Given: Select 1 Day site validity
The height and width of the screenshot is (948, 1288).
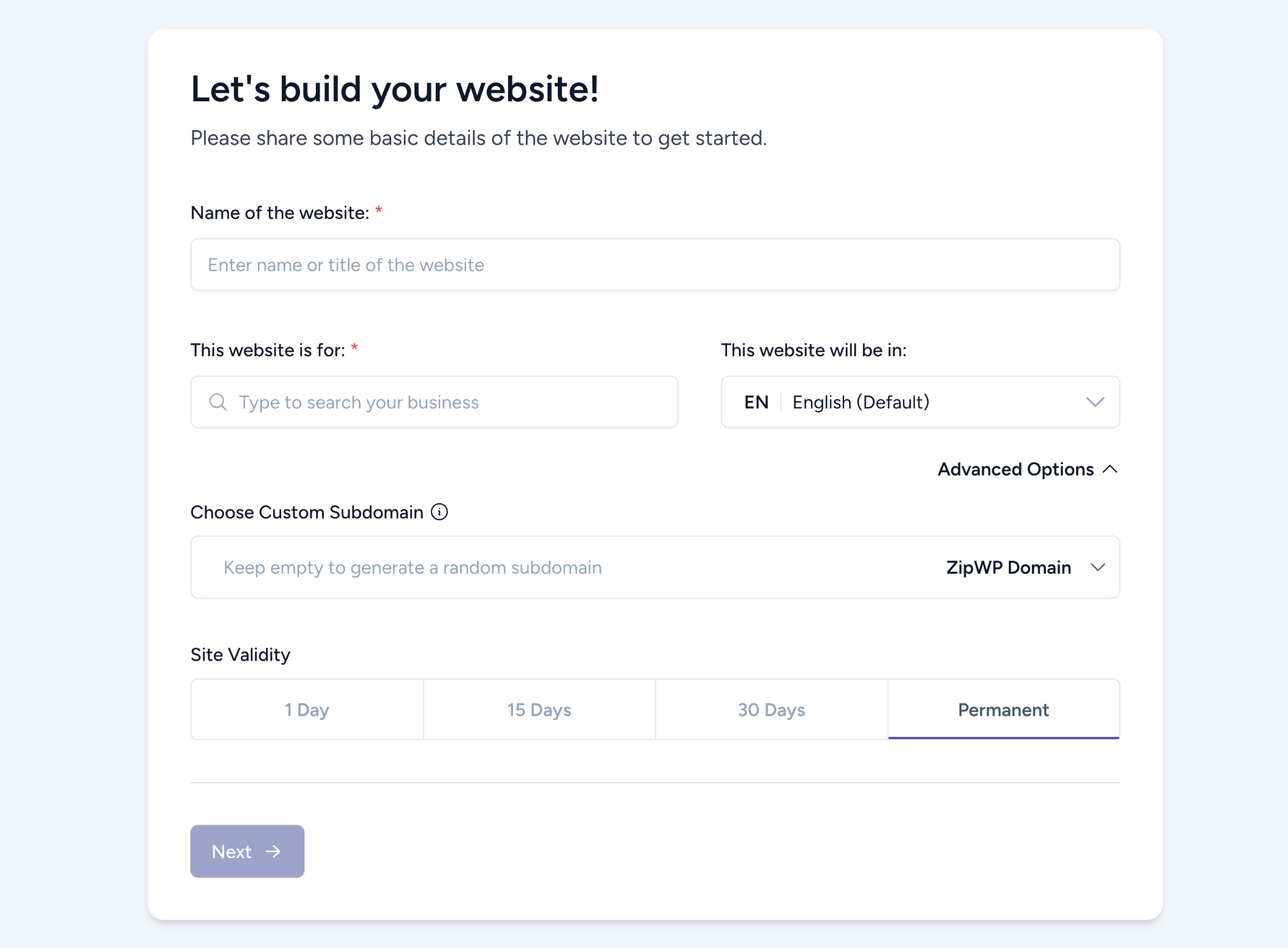Looking at the screenshot, I should 306,709.
